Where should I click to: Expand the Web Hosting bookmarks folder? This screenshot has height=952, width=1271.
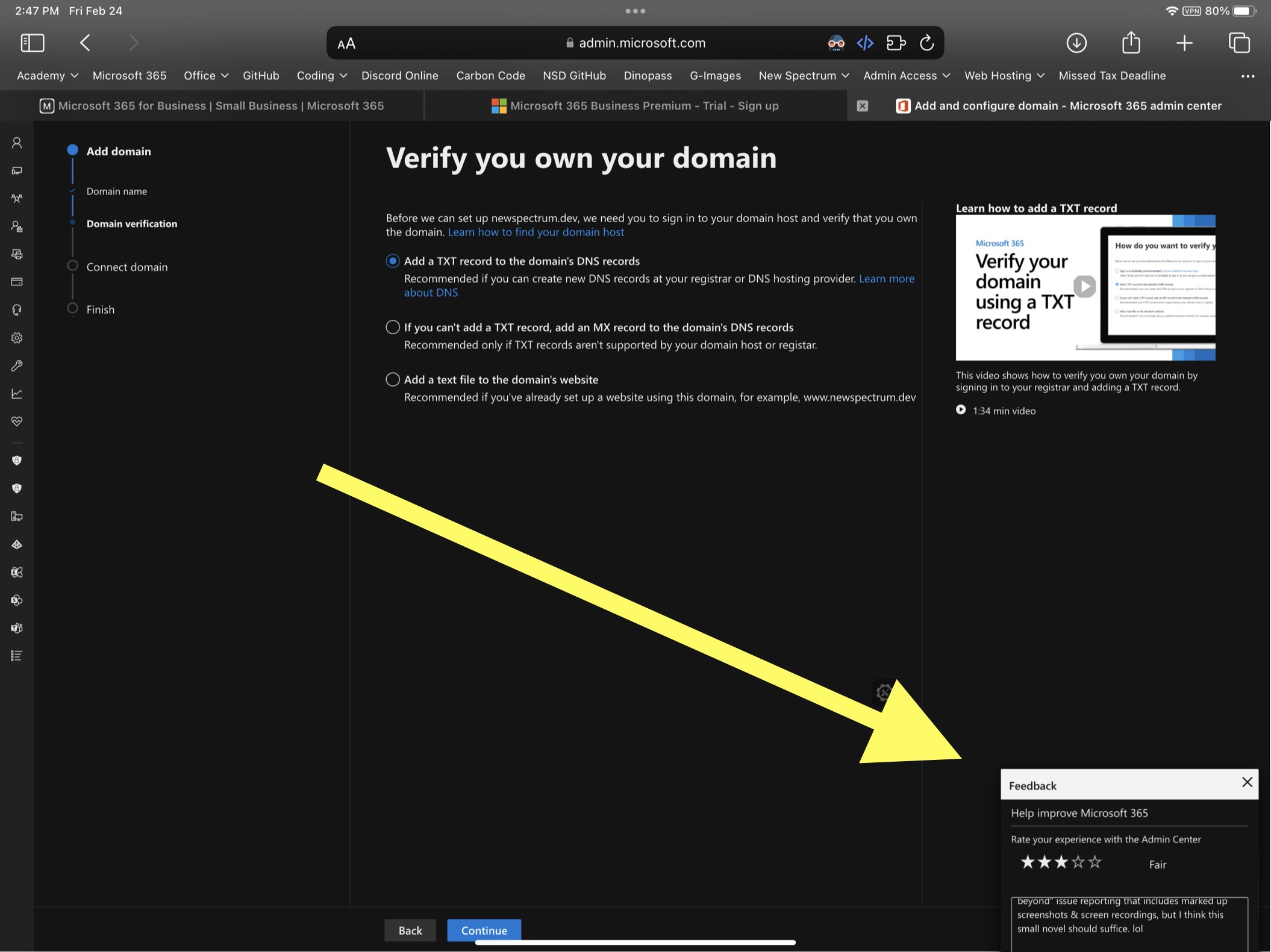point(1004,76)
